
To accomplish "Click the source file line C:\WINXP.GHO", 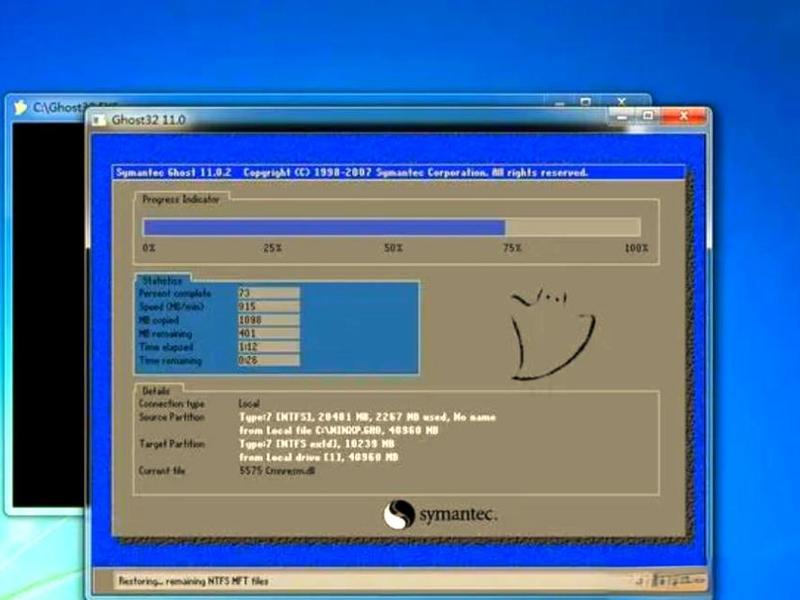I will pyautogui.click(x=339, y=431).
